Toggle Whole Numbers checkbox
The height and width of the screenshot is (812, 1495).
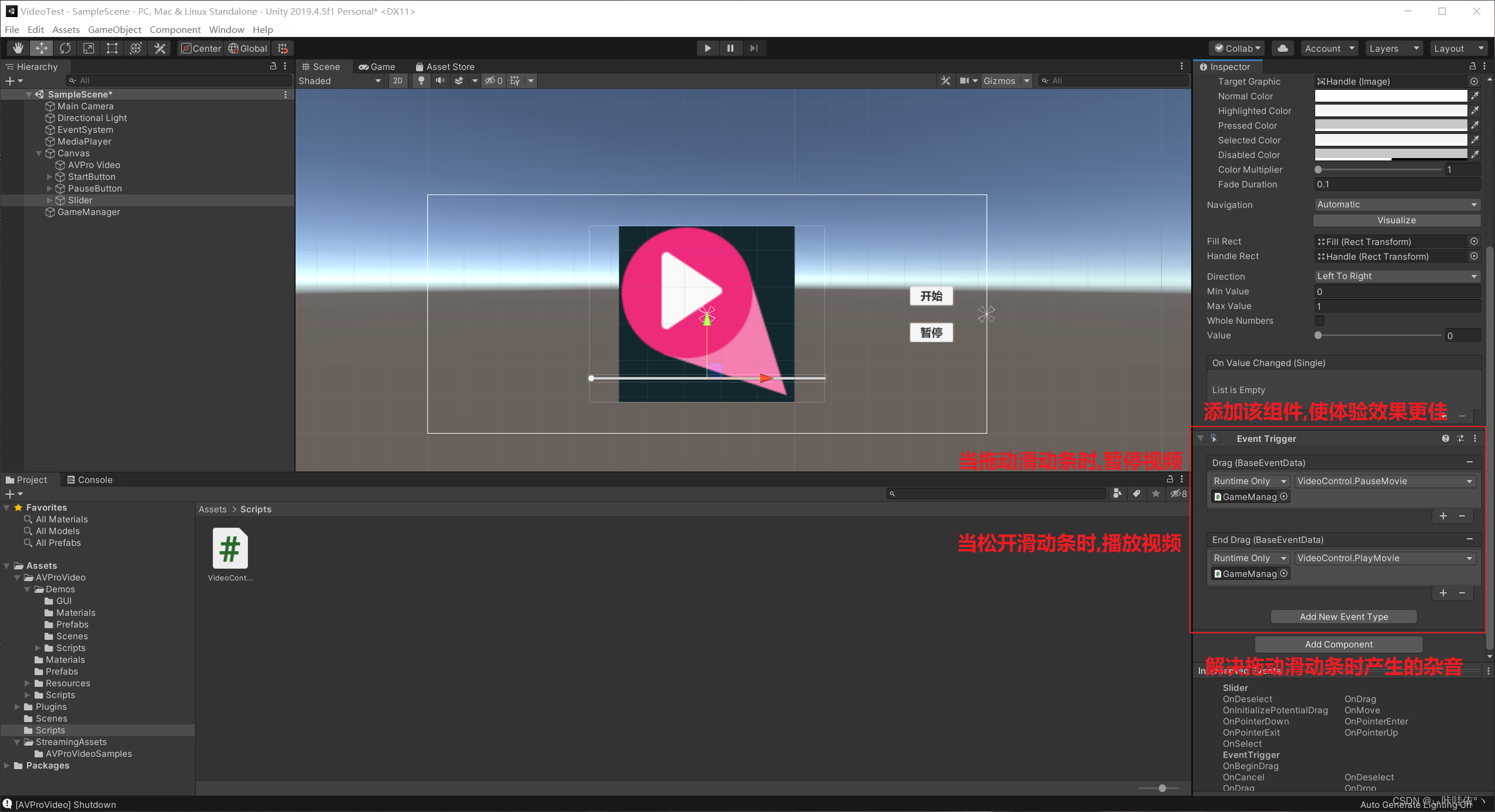1320,321
